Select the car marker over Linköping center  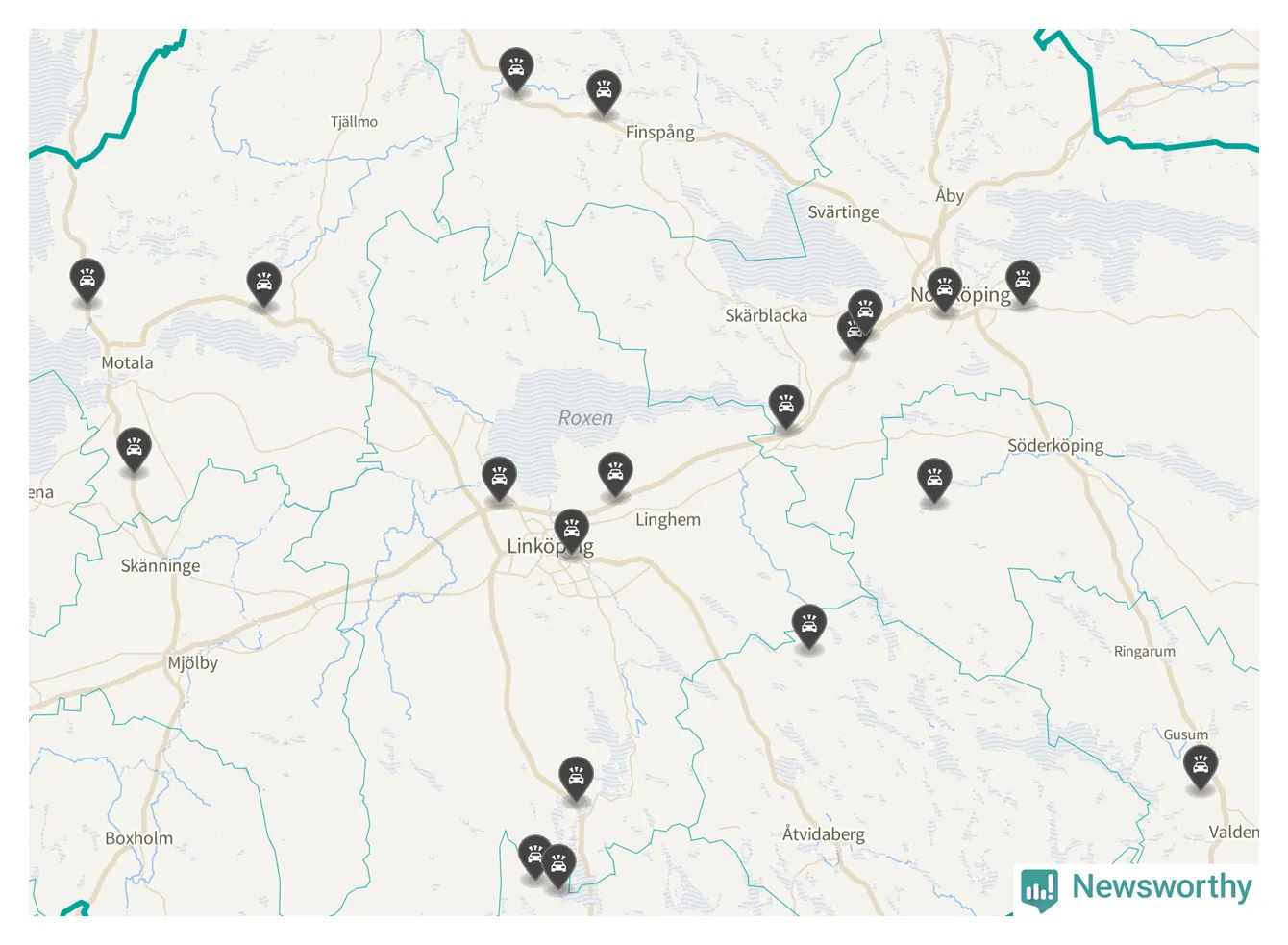click(x=572, y=532)
